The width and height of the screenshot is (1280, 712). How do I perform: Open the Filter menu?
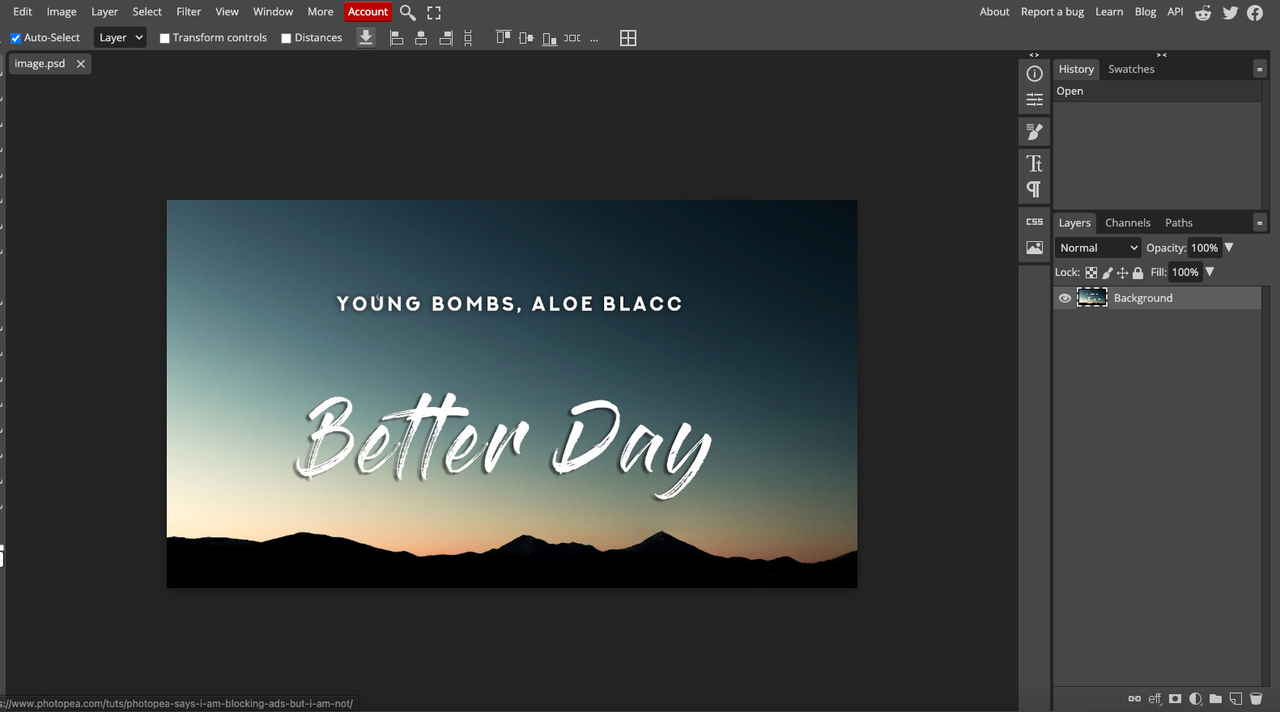click(x=188, y=12)
